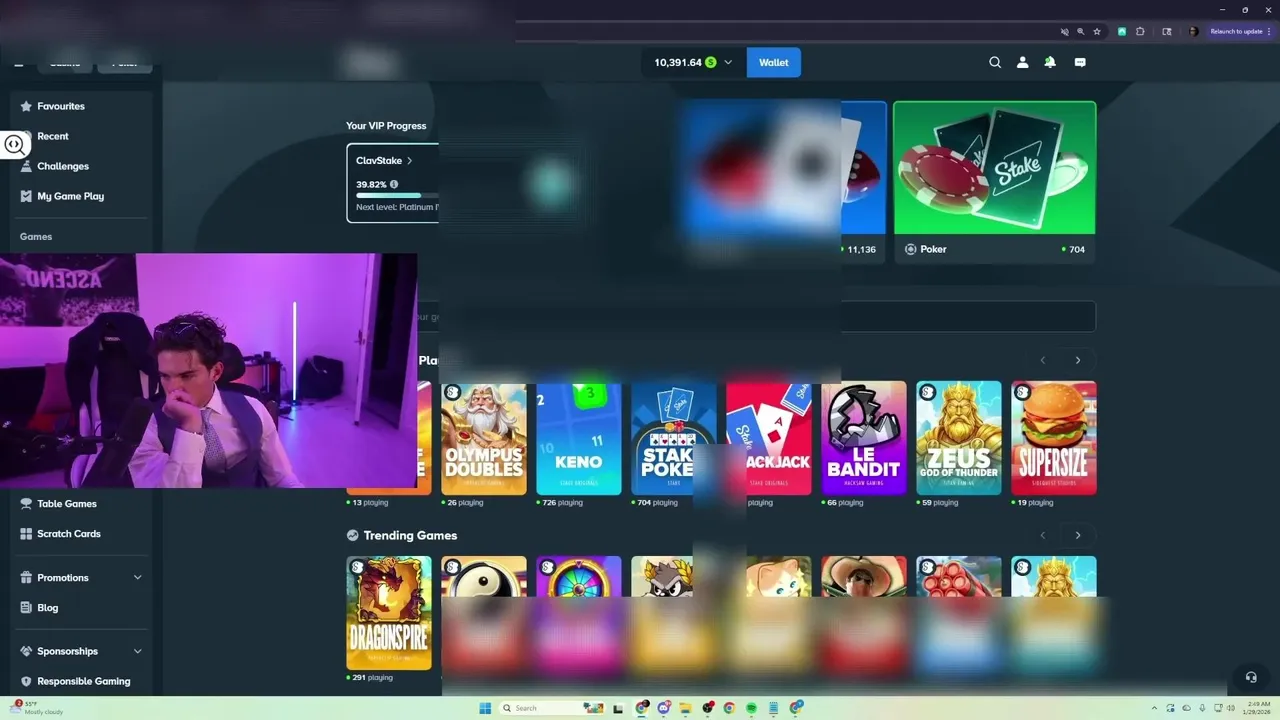Open the browser Extensions puzzle icon
This screenshot has height=720, width=1280.
[x=1140, y=32]
